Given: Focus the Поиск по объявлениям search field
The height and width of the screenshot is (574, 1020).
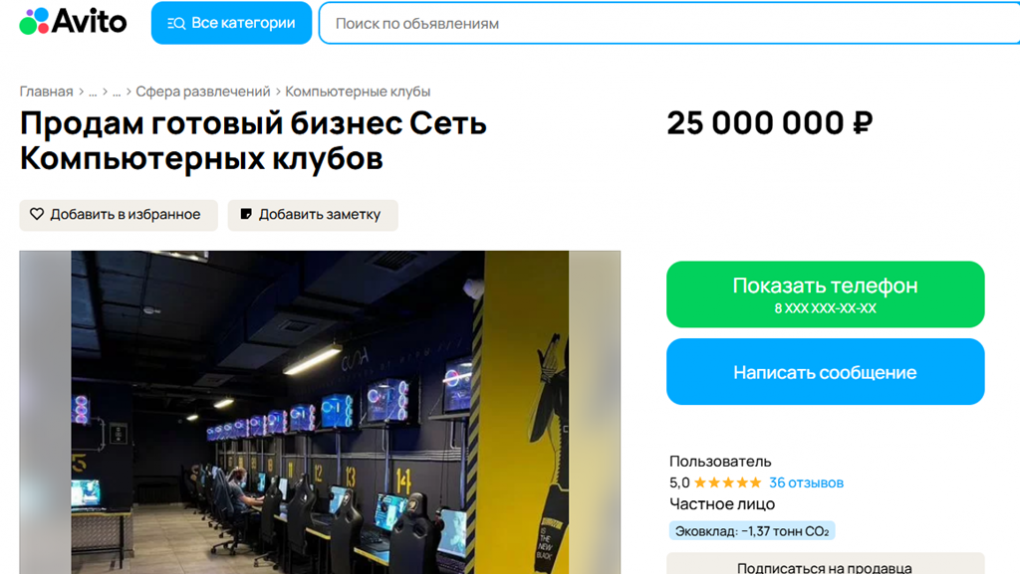Looking at the screenshot, I should (669, 23).
